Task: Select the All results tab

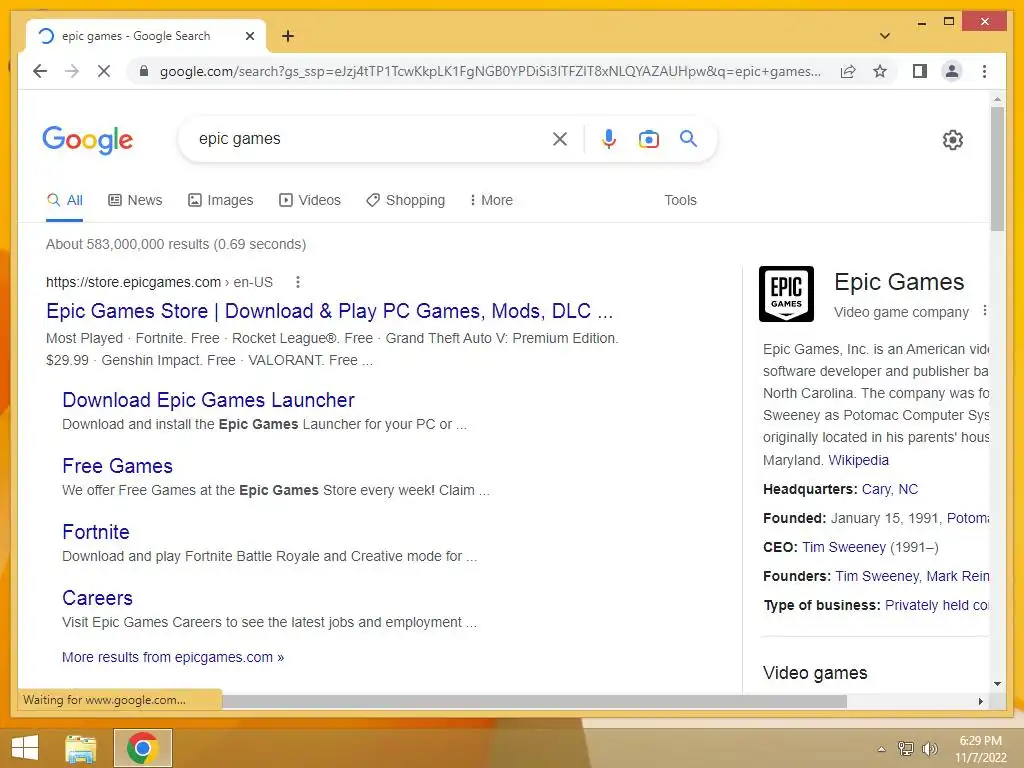Action: coord(65,200)
